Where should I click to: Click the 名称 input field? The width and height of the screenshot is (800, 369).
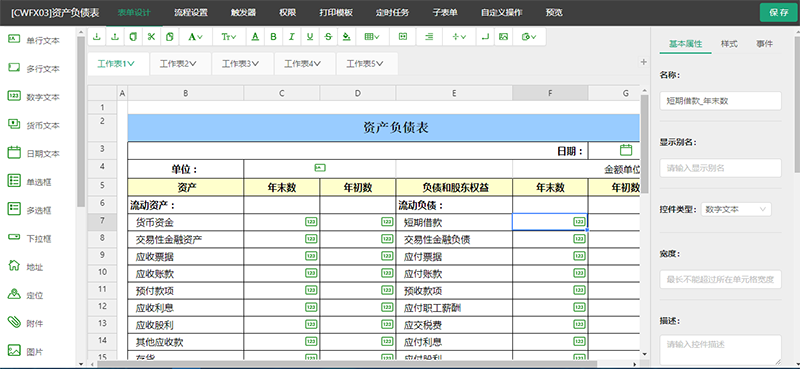point(720,101)
